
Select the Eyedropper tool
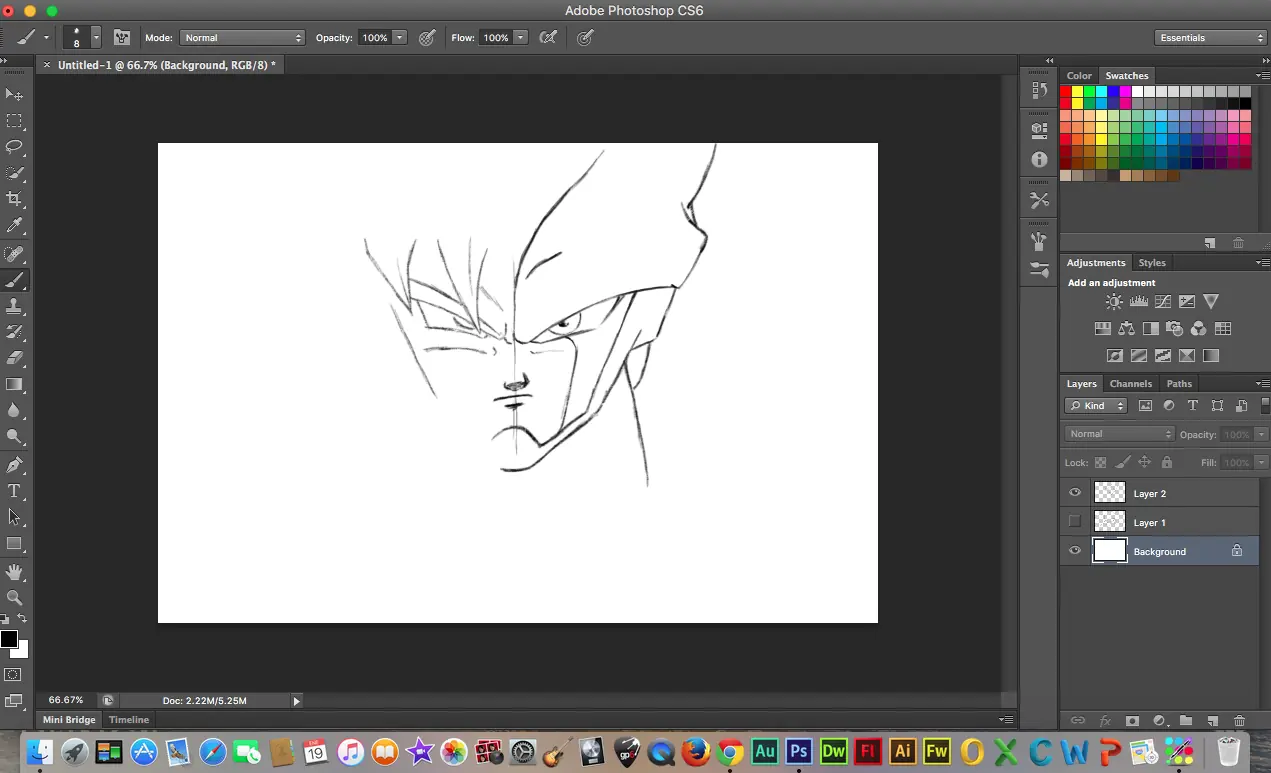(x=14, y=226)
